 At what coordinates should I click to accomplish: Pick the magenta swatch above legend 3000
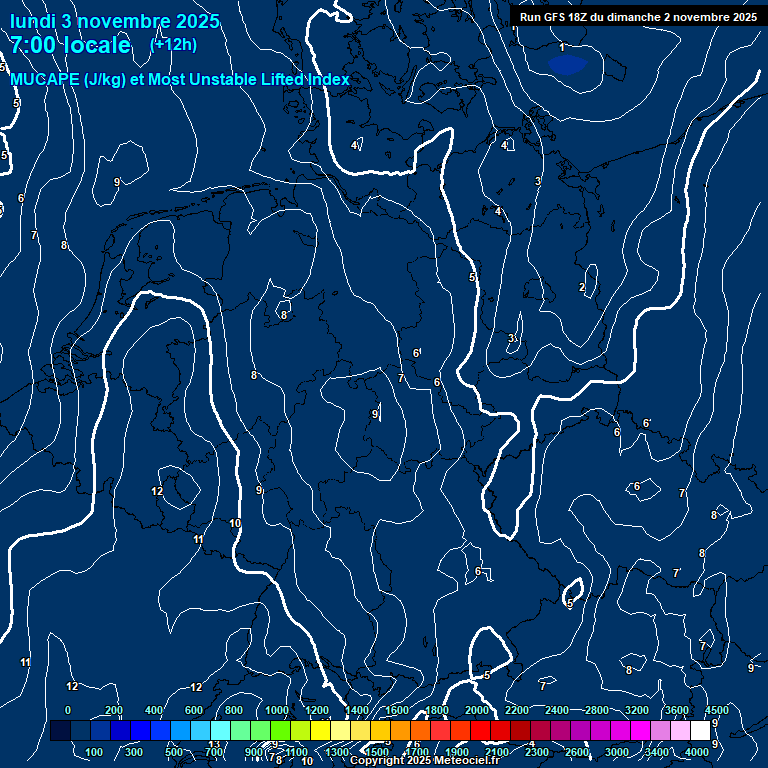pos(620,731)
